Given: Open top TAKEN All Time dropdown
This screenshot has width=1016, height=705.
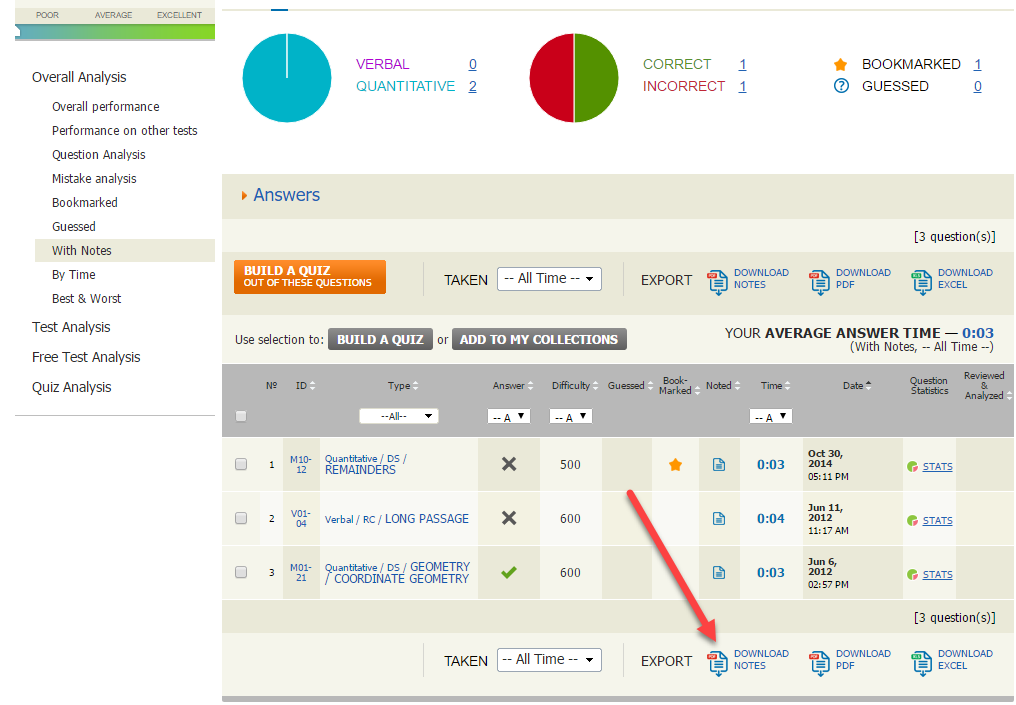Looking at the screenshot, I should click(x=549, y=279).
